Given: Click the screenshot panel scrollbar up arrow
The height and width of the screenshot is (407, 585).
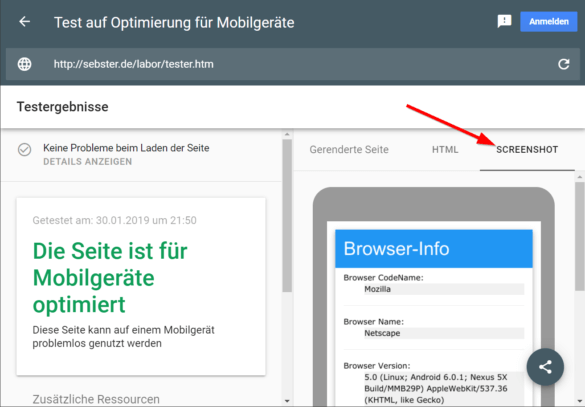Looking at the screenshot, I should pos(579,176).
